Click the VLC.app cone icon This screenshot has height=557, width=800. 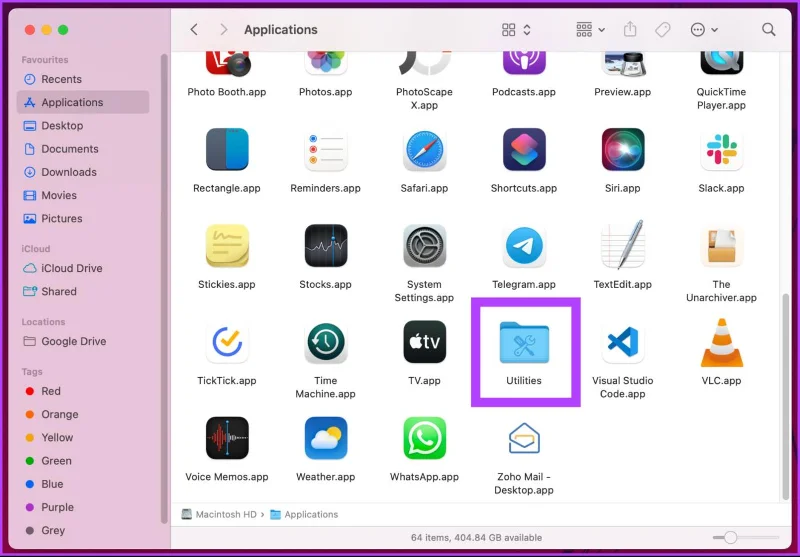tap(721, 343)
